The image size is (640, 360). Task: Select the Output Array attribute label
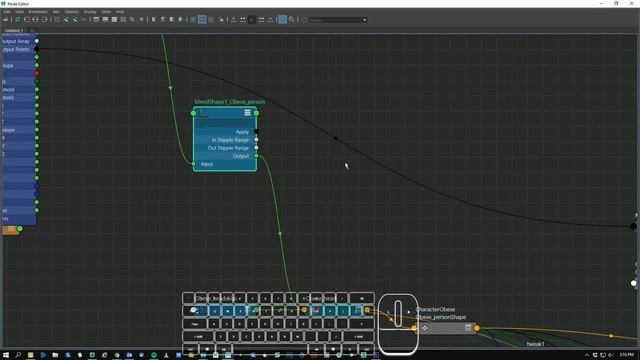(x=16, y=41)
